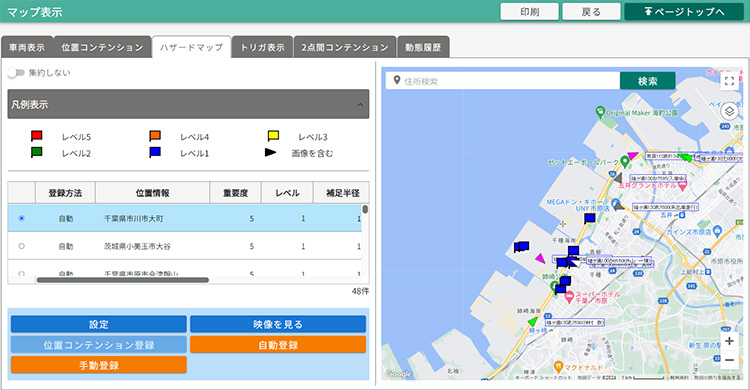Click the blue レベル1 legend flag
The width and height of the screenshot is (750, 390).
coord(154,153)
